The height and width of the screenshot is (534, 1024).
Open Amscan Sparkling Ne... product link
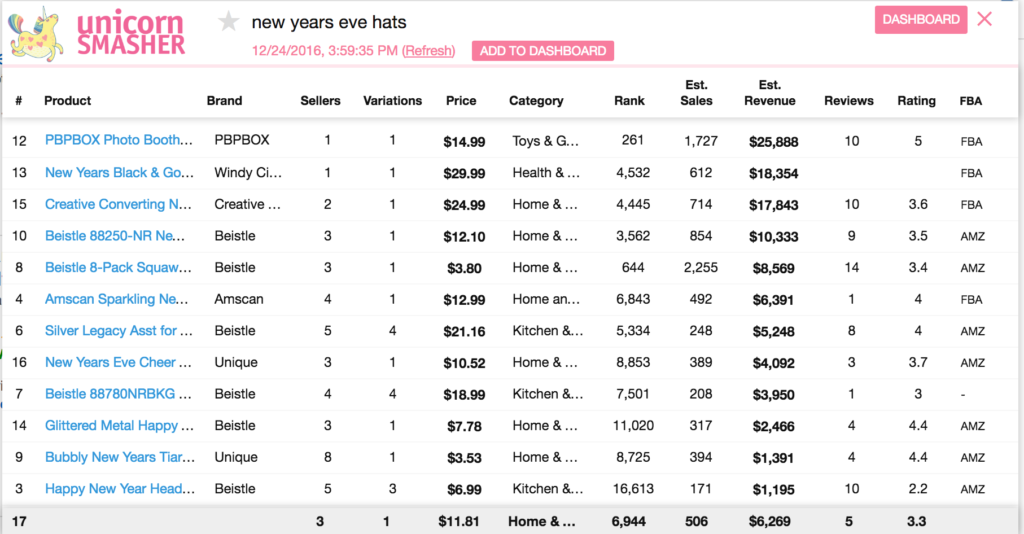click(116, 299)
